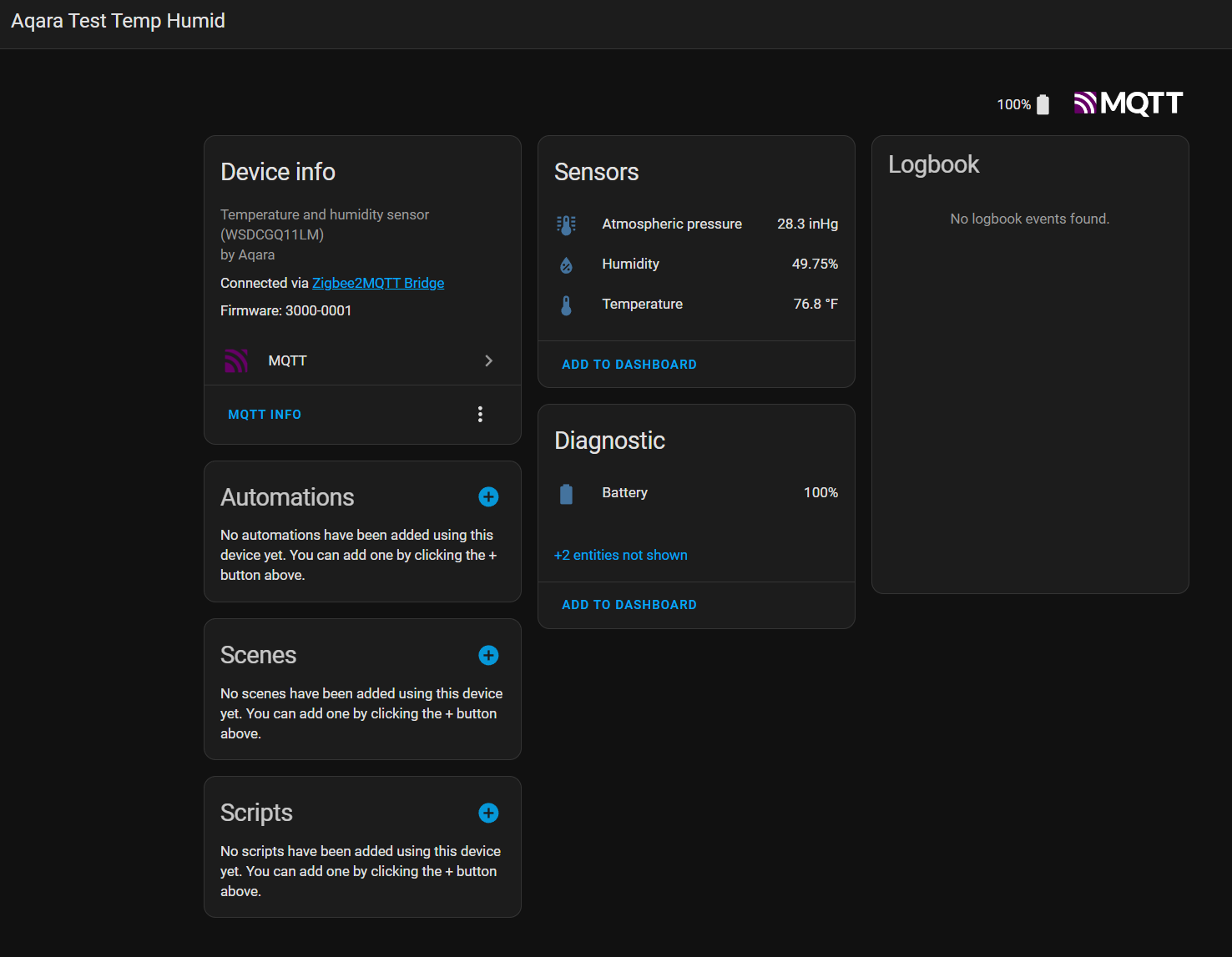
Task: Click the battery icon beside 100% in header
Action: [x=1043, y=104]
